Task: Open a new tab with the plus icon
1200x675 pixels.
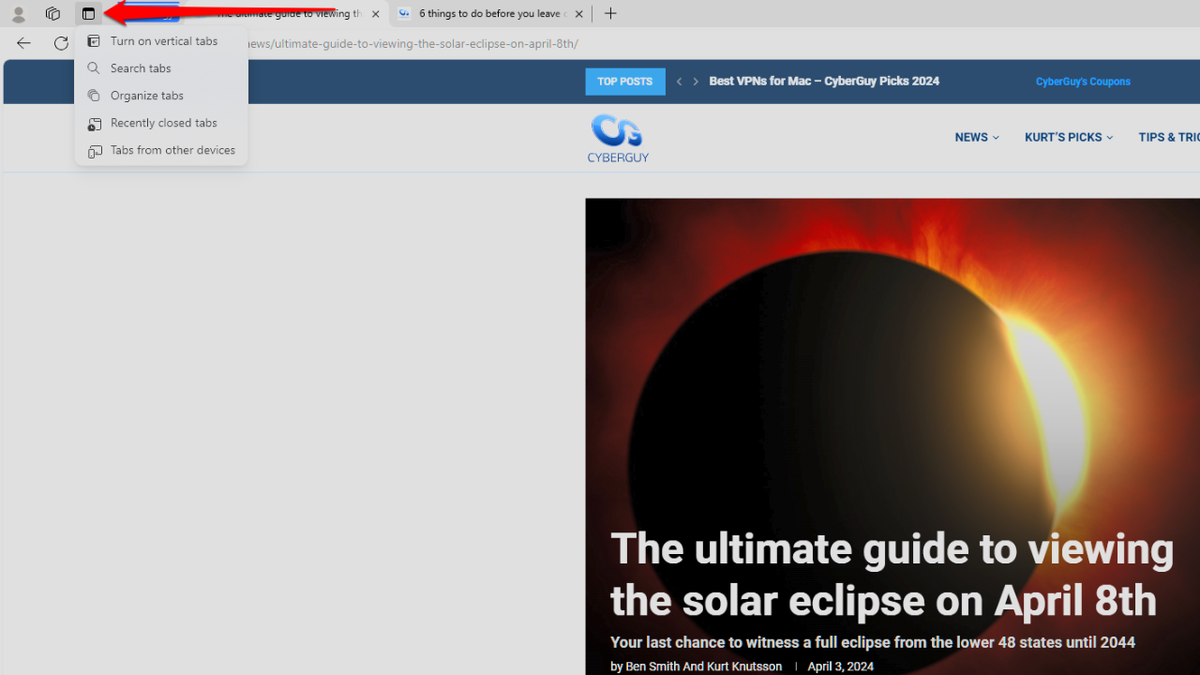Action: (x=610, y=13)
